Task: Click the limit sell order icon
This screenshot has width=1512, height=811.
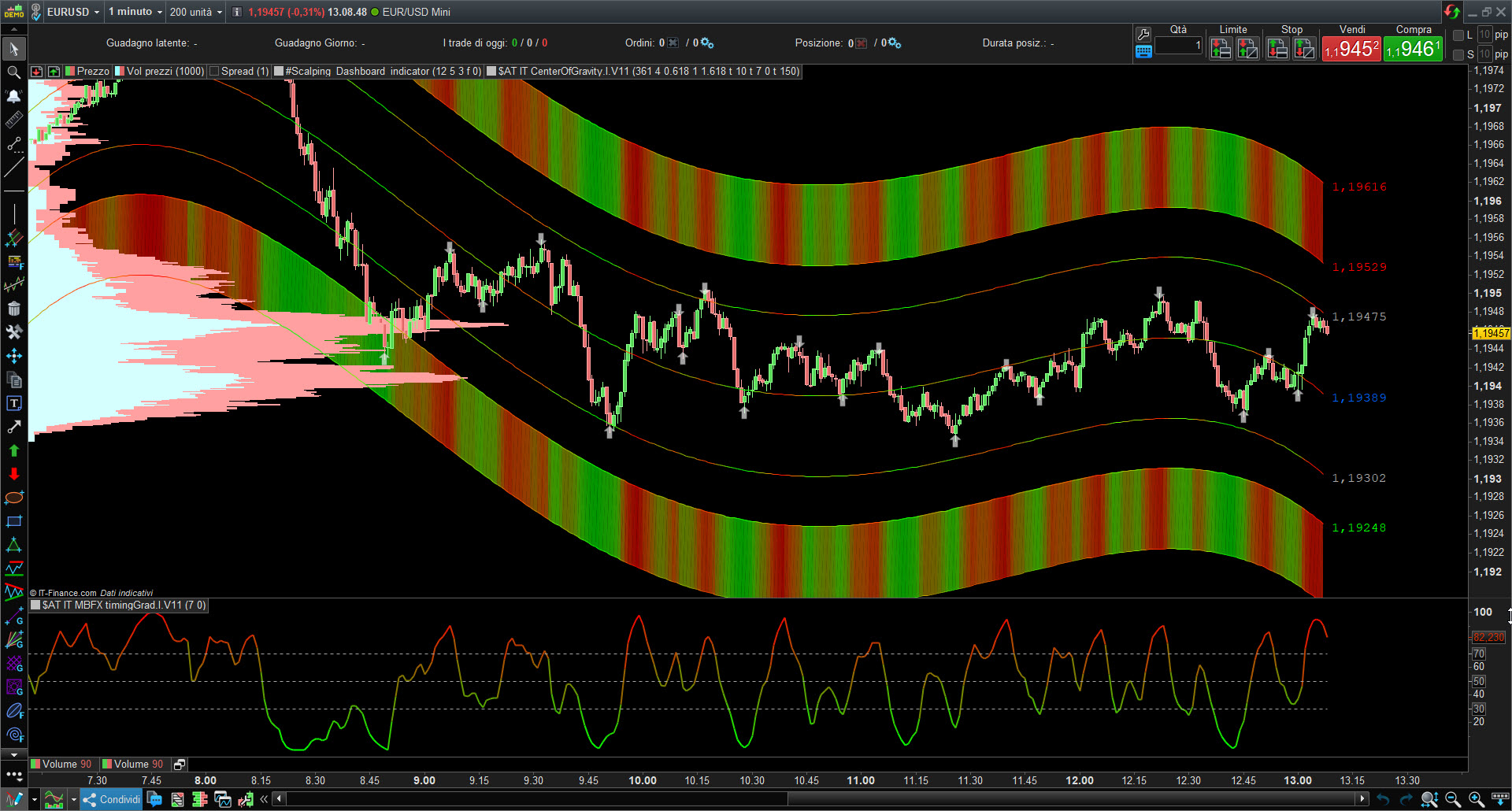Action: click(x=1221, y=49)
